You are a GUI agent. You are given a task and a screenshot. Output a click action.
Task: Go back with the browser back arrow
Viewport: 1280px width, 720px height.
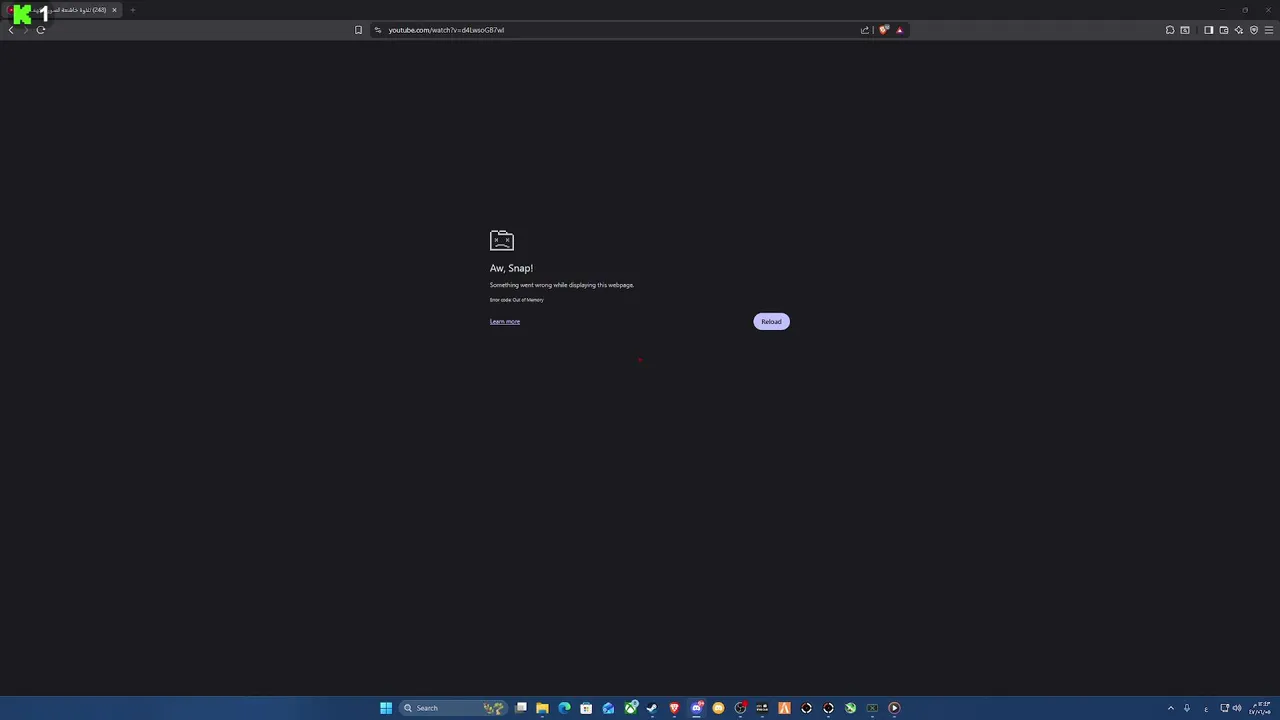(11, 30)
